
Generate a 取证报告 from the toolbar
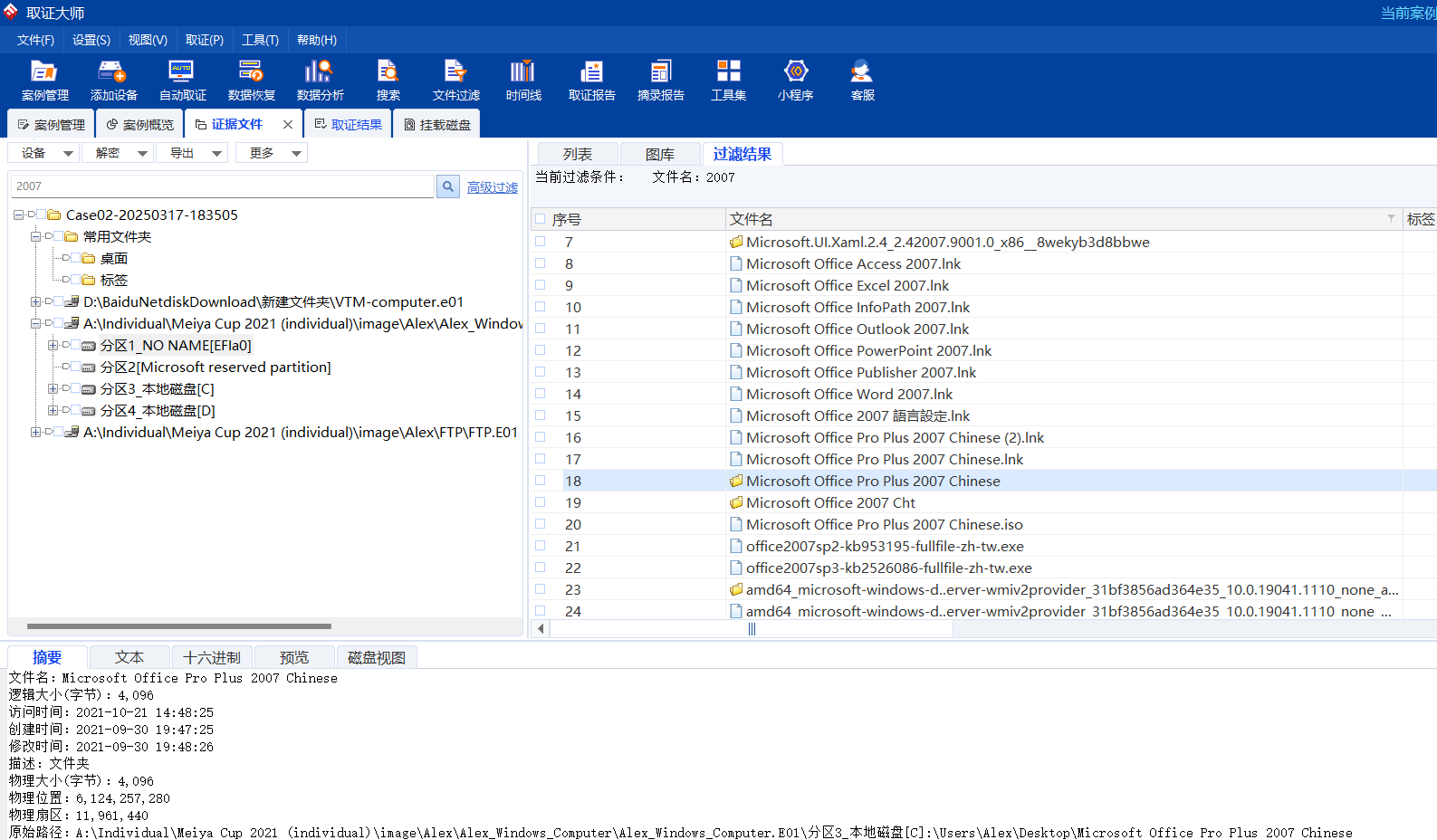click(591, 80)
